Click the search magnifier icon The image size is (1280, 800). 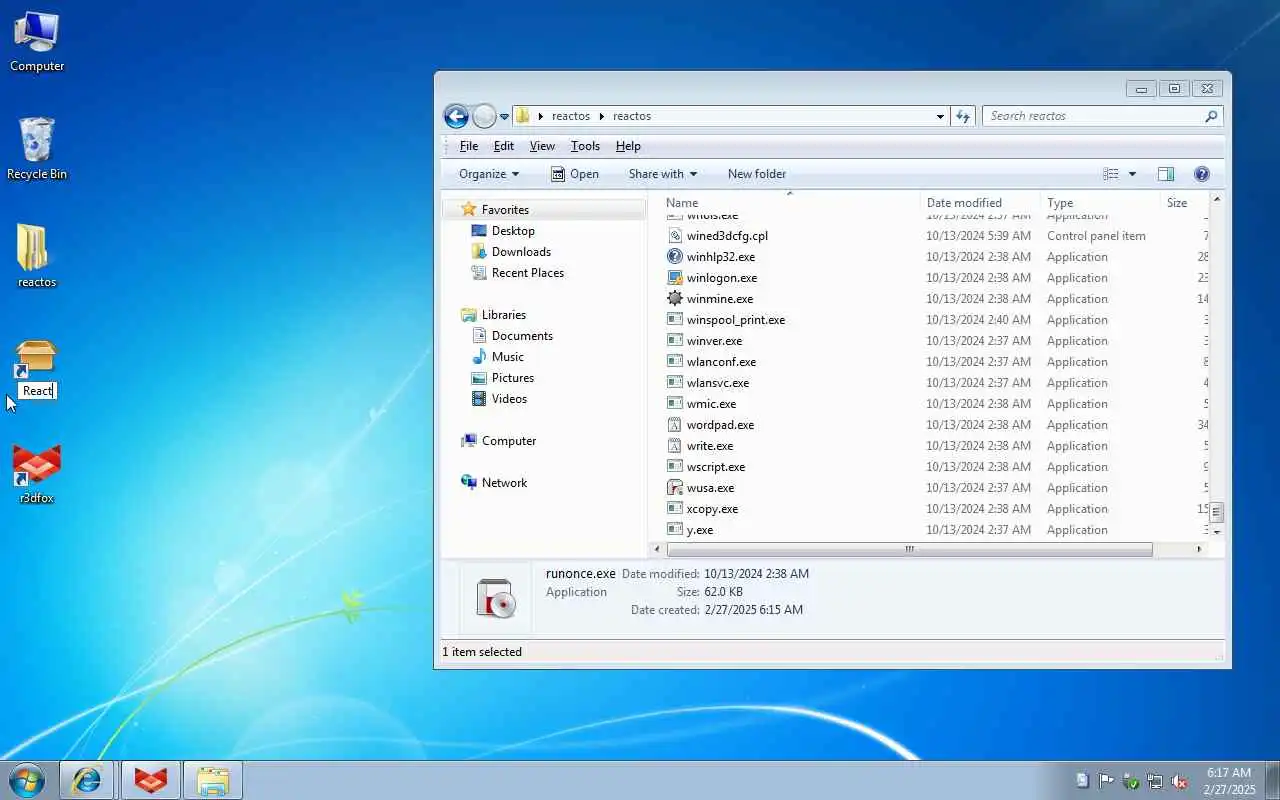(1211, 116)
